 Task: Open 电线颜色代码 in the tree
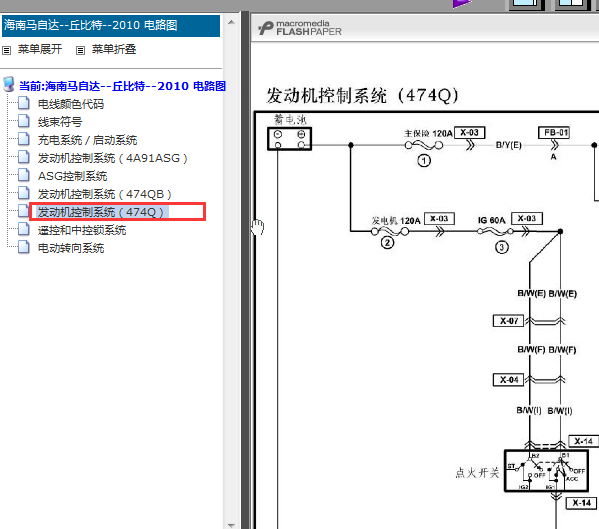71,104
